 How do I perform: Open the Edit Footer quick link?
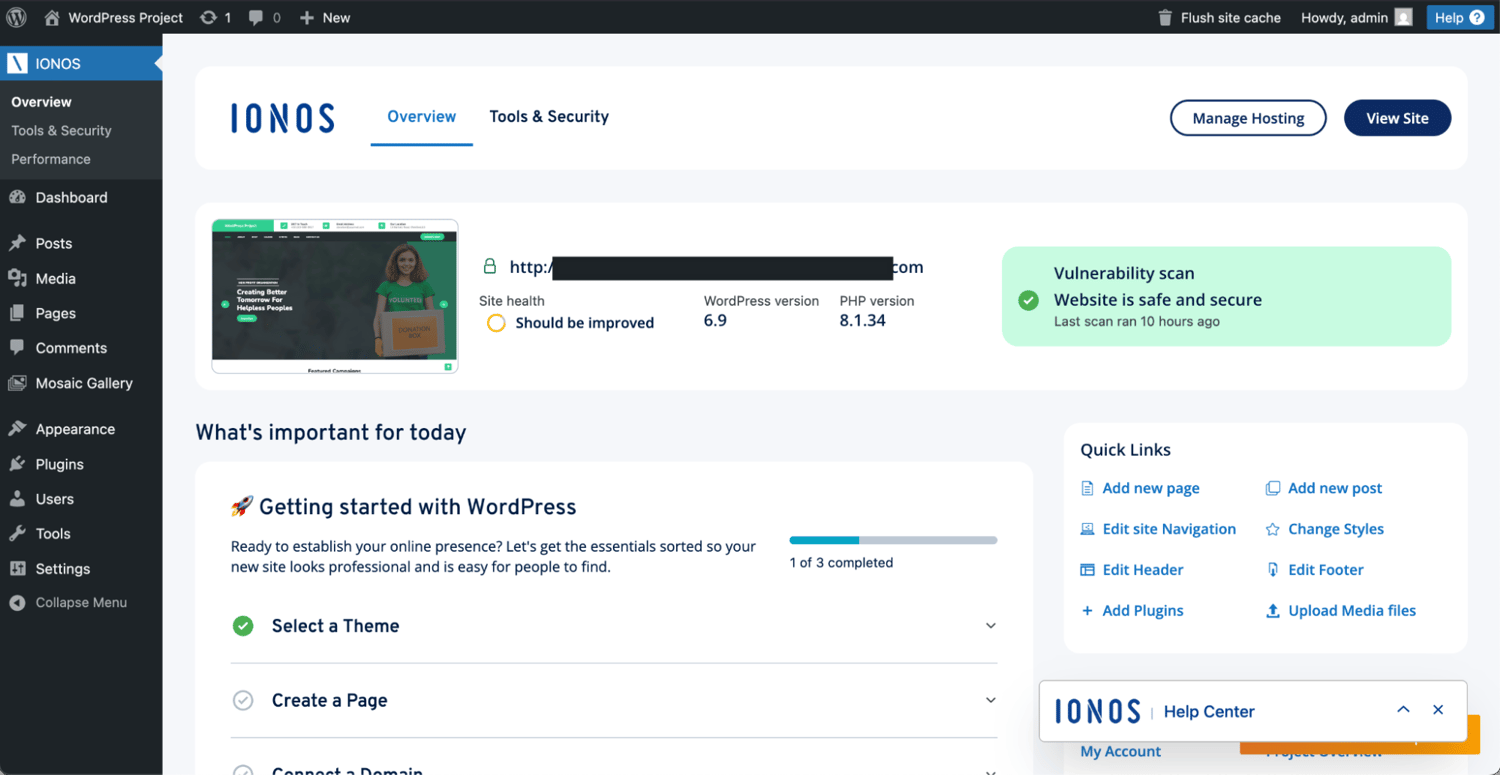[x=1326, y=570]
